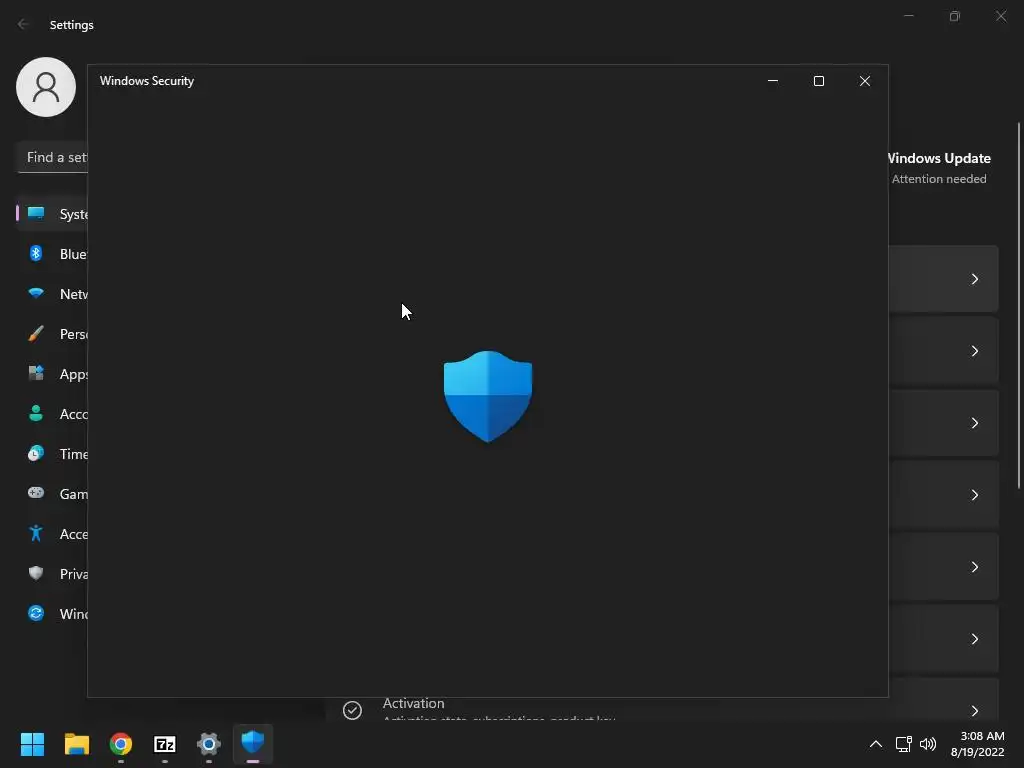Select the Time & language clock icon
1024x768 pixels.
point(36,453)
